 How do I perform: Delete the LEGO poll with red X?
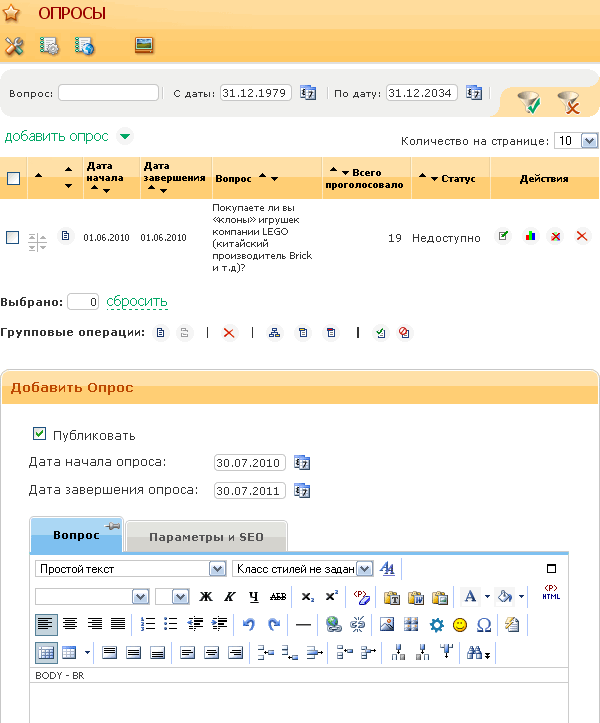[581, 237]
